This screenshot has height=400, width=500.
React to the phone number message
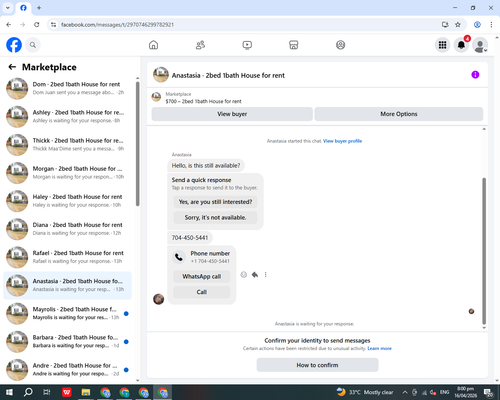244,275
